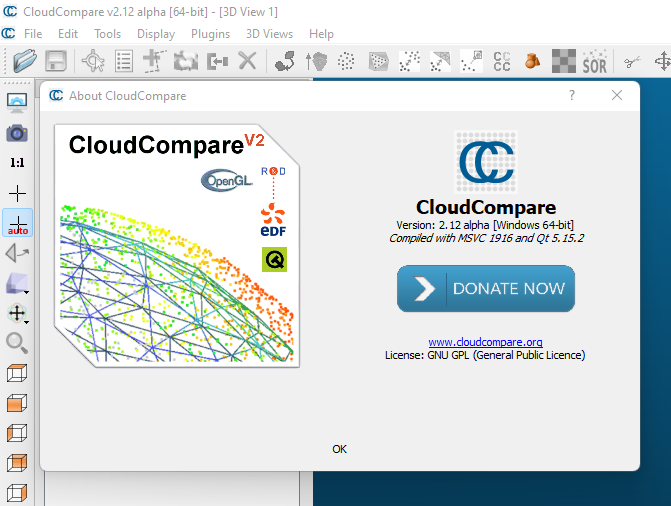
Task: Open the 3D Views menu
Action: click(x=270, y=33)
